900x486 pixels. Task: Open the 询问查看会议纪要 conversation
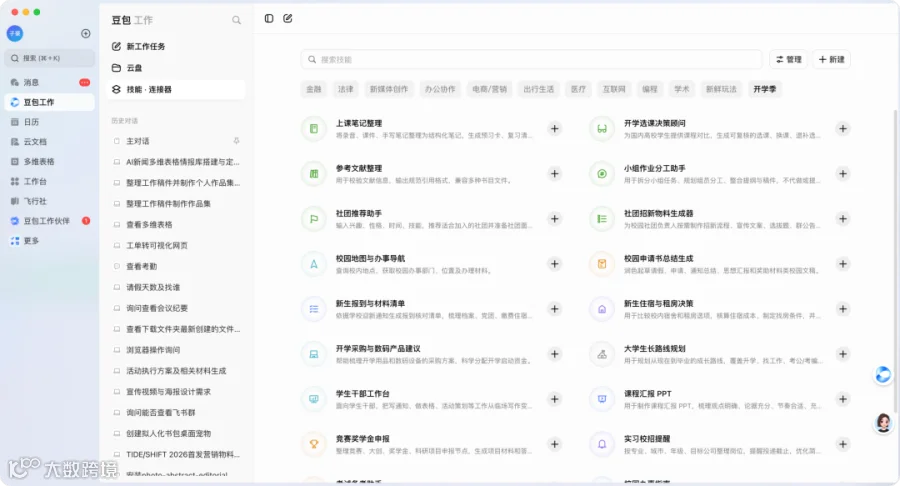point(176,308)
